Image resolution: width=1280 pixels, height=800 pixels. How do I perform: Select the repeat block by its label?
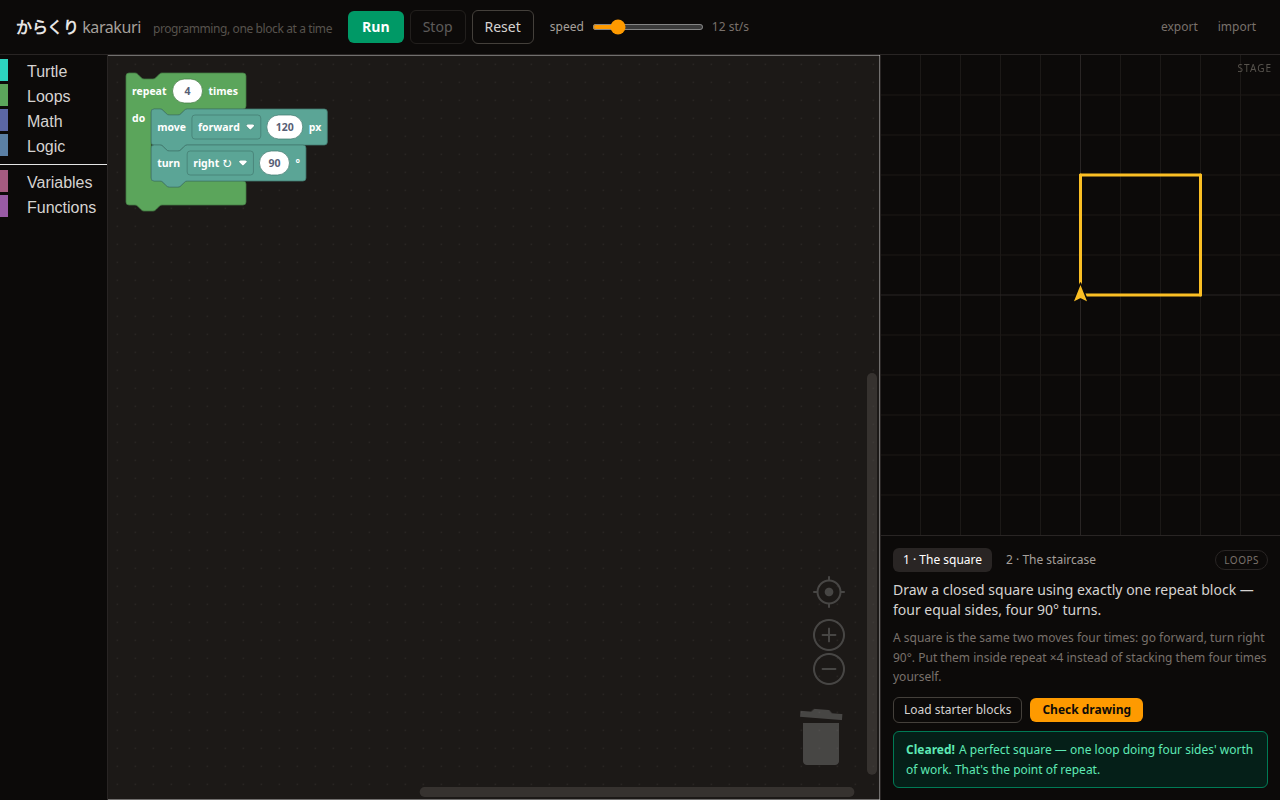(x=149, y=91)
